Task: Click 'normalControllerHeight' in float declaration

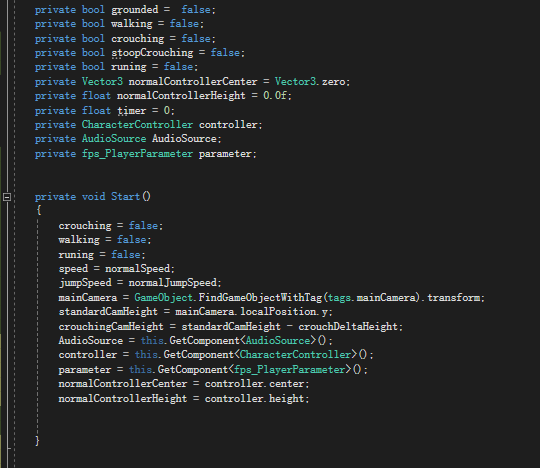Action: point(181,96)
